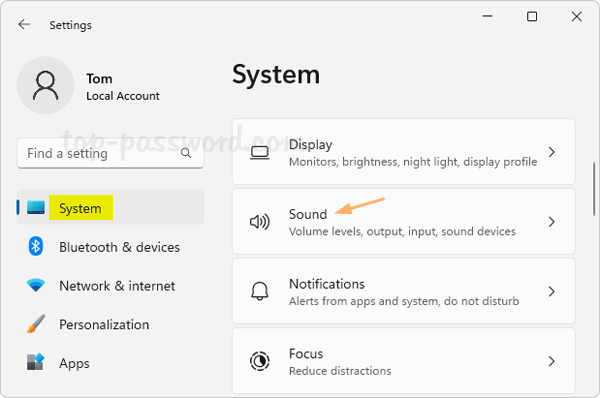
Task: Expand Display settings chevron
Action: tap(551, 152)
